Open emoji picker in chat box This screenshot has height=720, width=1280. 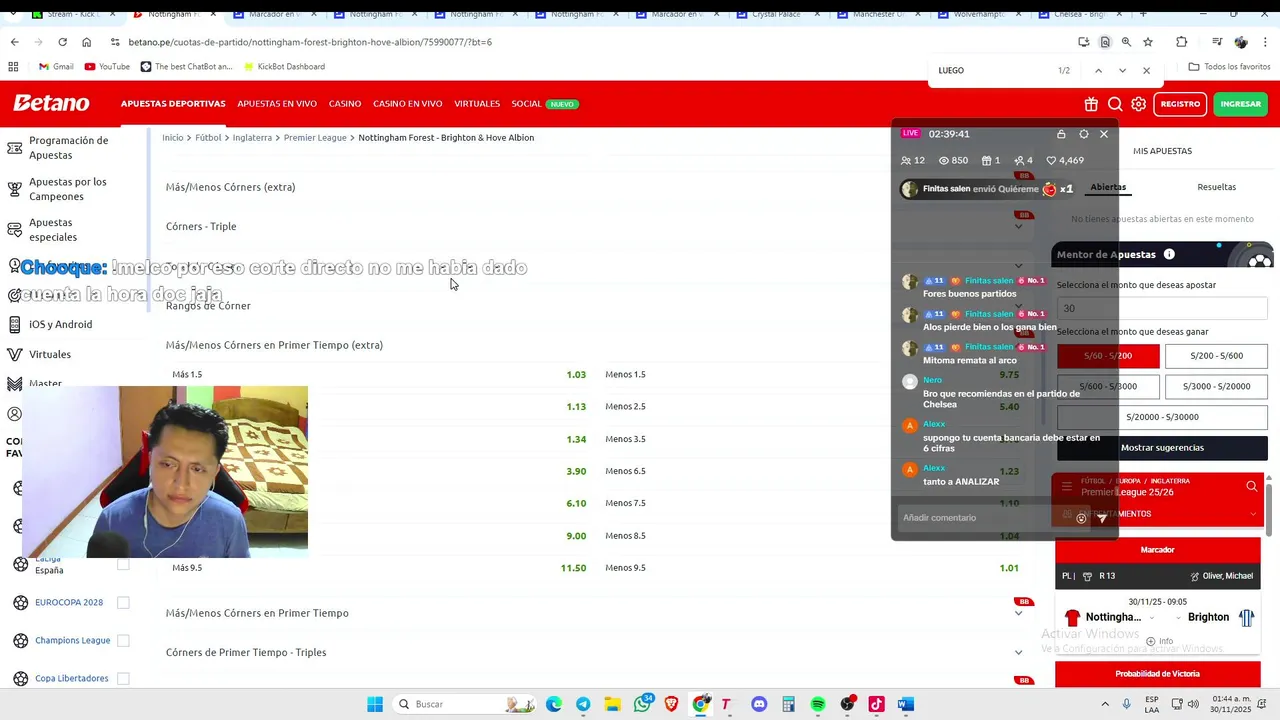(x=1081, y=518)
